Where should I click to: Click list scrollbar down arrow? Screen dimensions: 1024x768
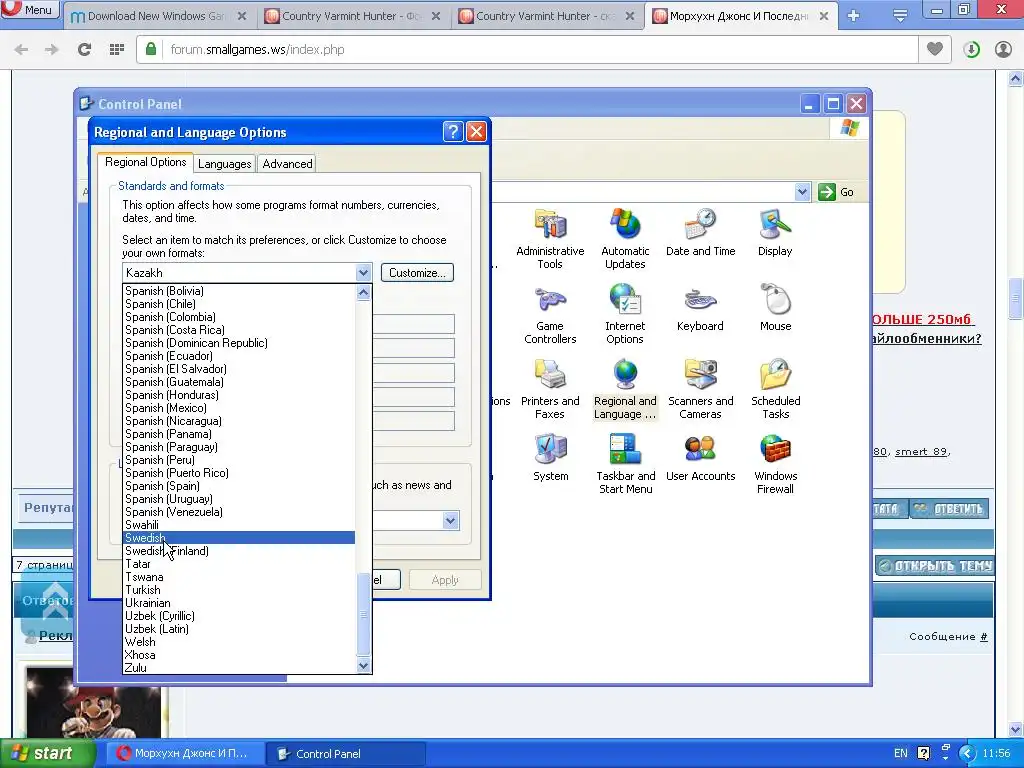pyautogui.click(x=364, y=665)
